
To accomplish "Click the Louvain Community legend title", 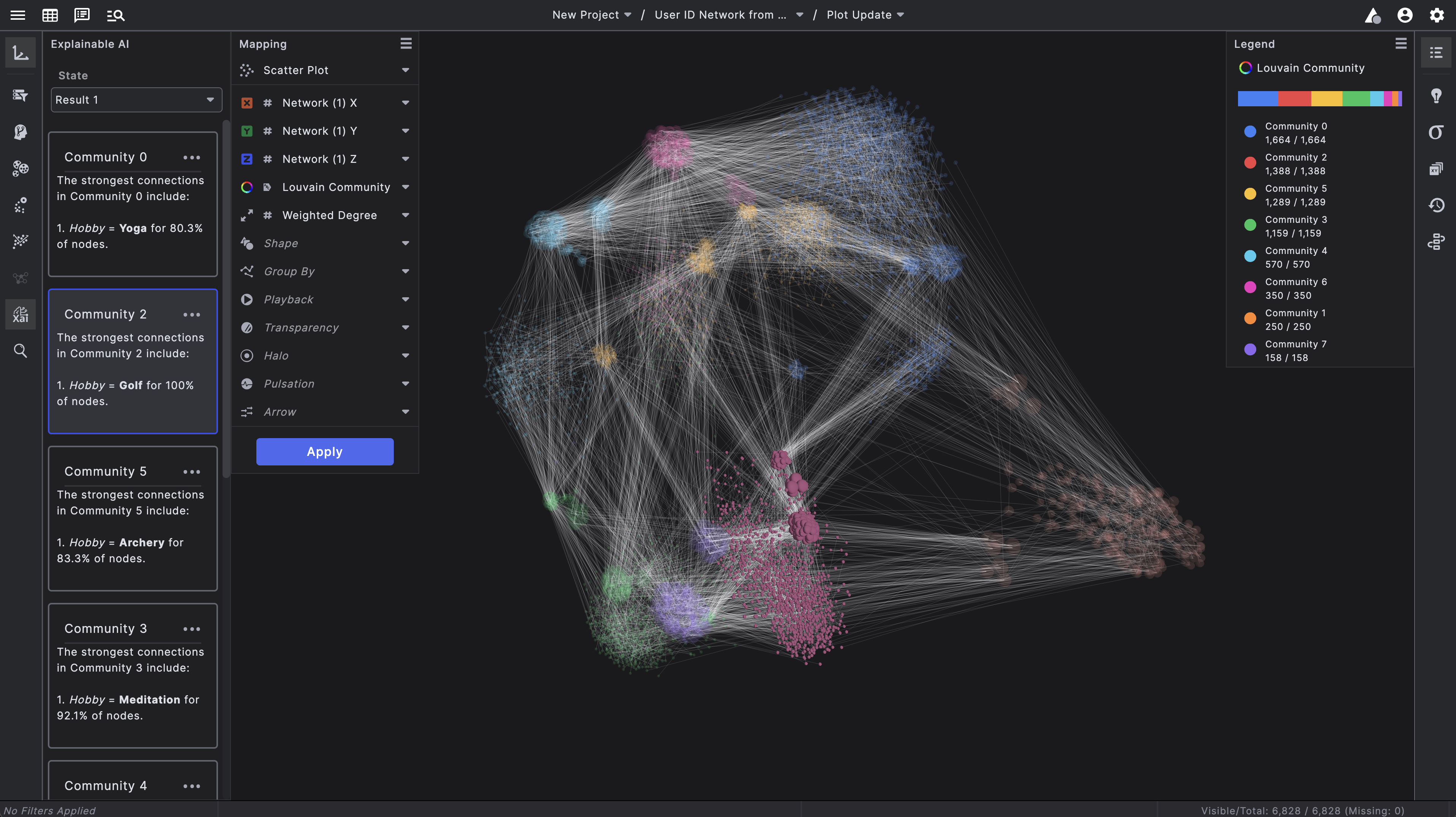I will 1310,68.
